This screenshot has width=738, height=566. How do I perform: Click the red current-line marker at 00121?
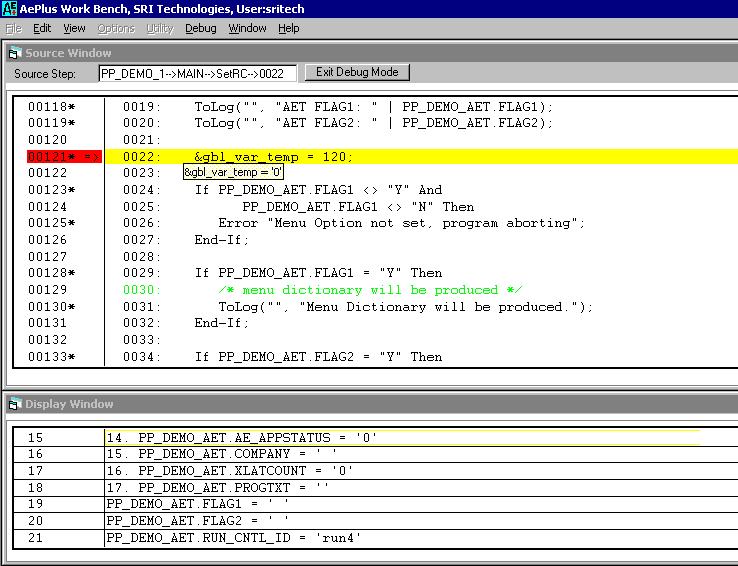tap(64, 157)
